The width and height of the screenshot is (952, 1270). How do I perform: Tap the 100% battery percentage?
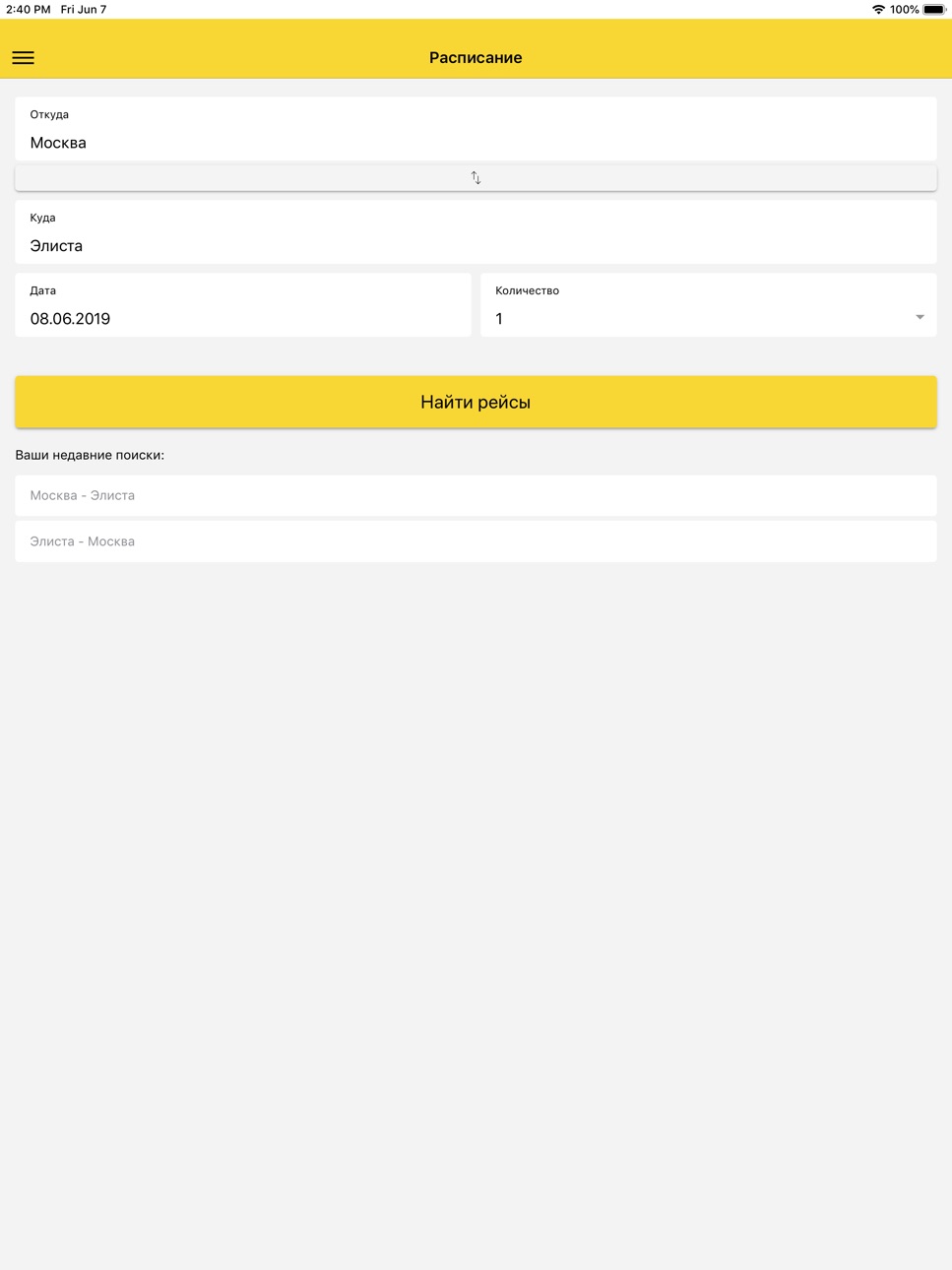pyautogui.click(x=904, y=9)
